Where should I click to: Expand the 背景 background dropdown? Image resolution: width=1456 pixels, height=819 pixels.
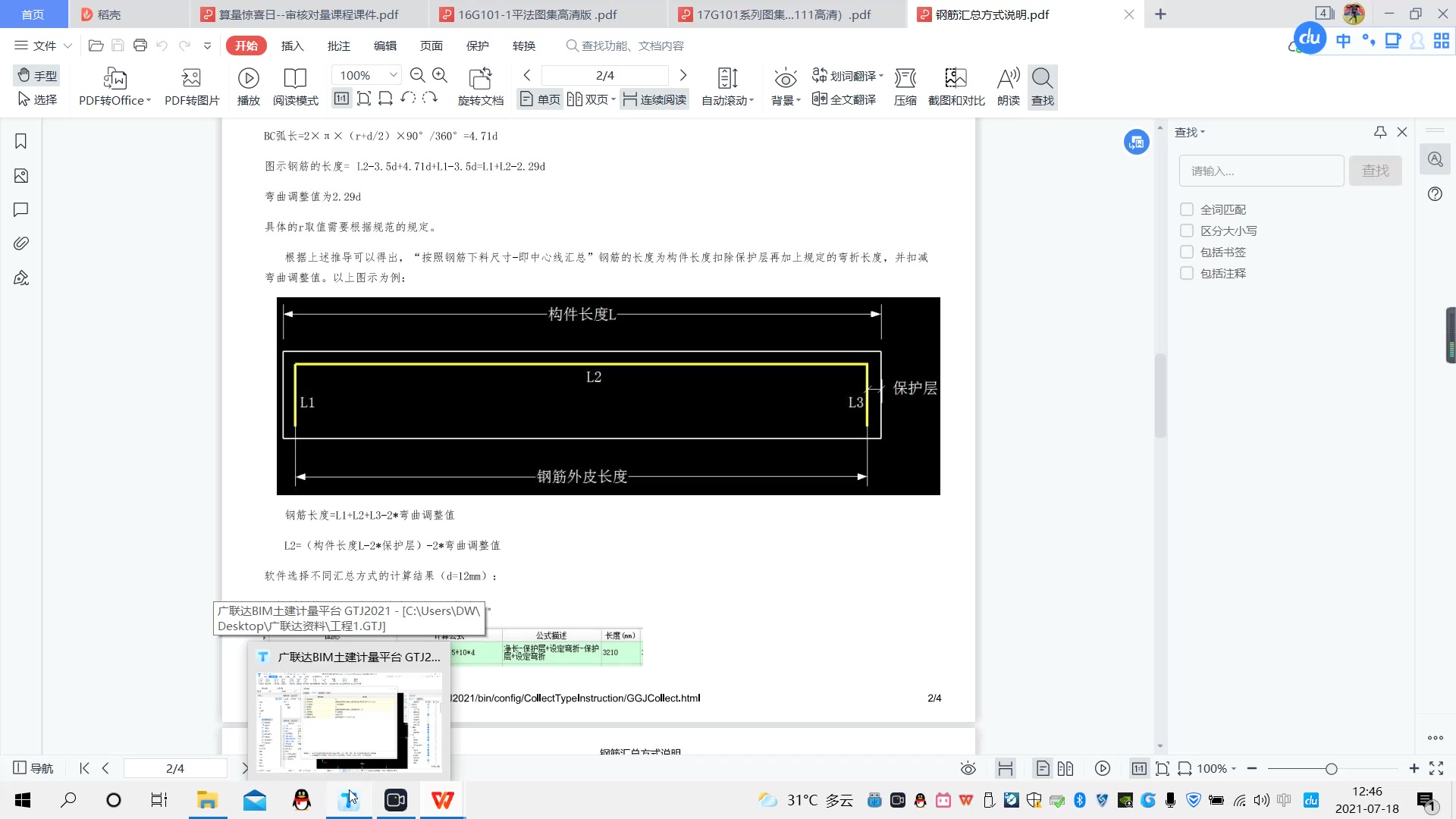click(x=799, y=101)
